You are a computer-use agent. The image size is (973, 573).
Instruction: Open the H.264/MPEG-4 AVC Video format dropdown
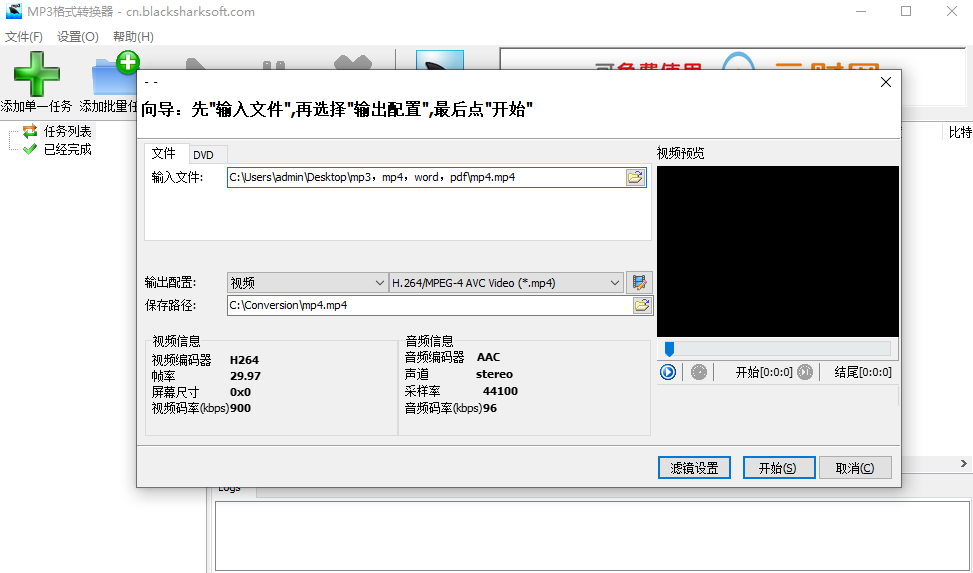click(x=506, y=283)
